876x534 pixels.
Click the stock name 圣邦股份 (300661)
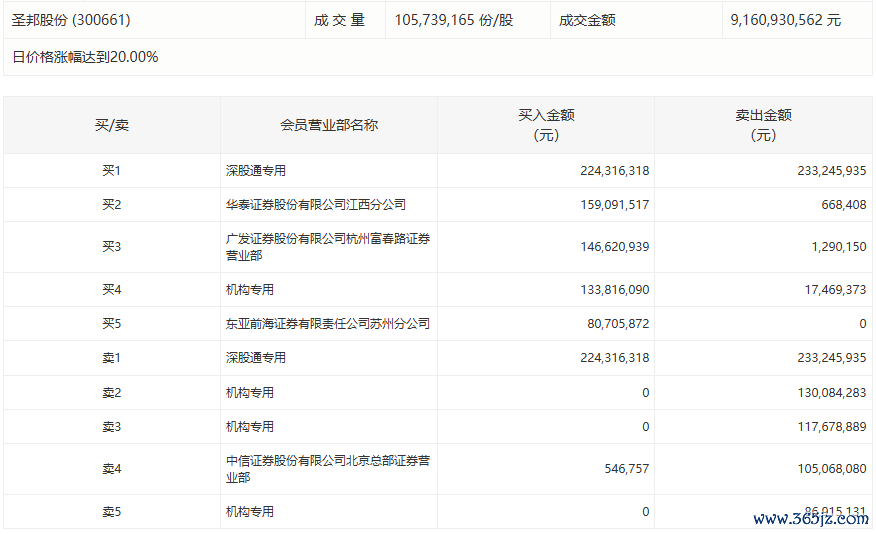click(x=71, y=20)
